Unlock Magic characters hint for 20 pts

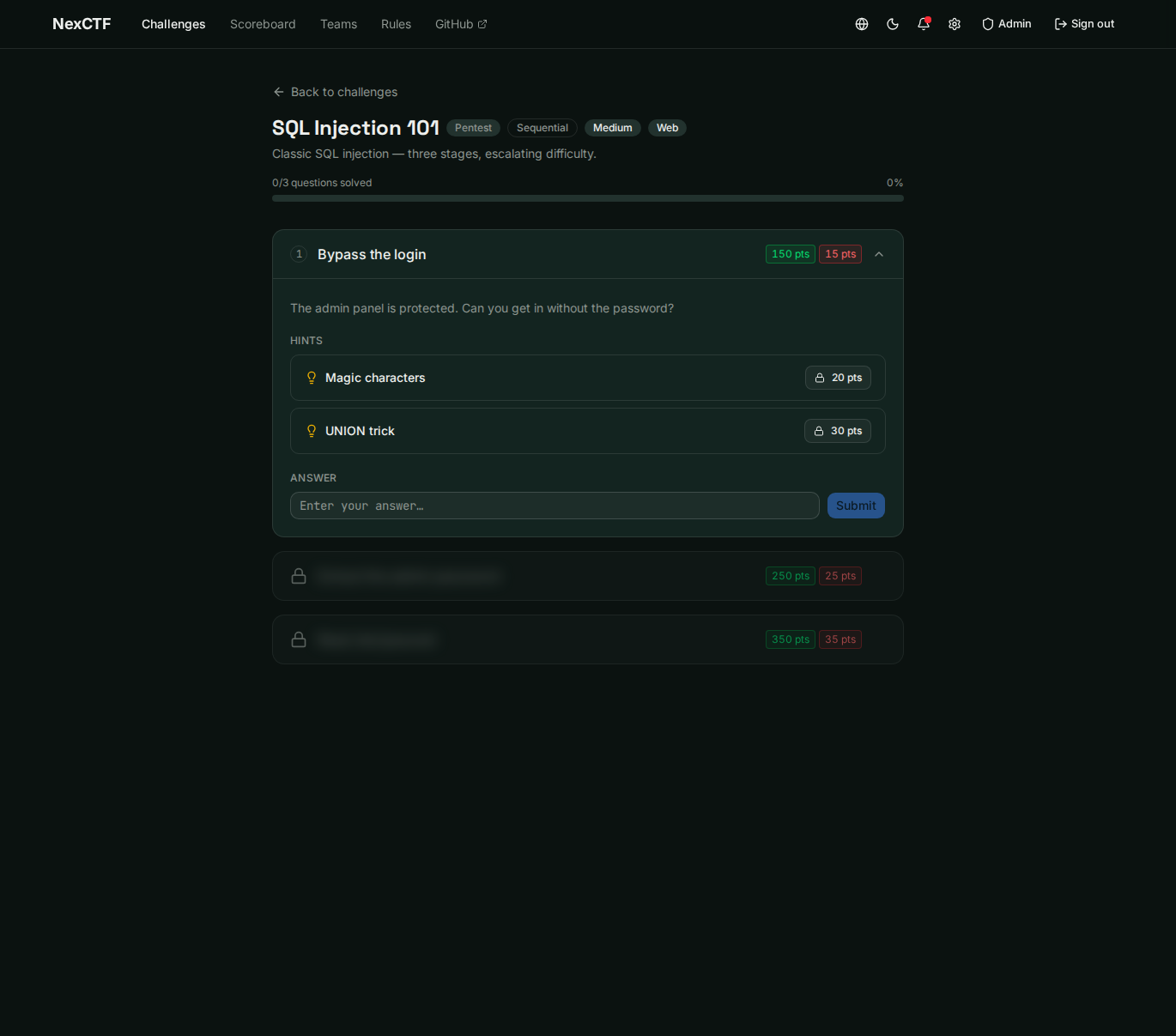click(838, 378)
